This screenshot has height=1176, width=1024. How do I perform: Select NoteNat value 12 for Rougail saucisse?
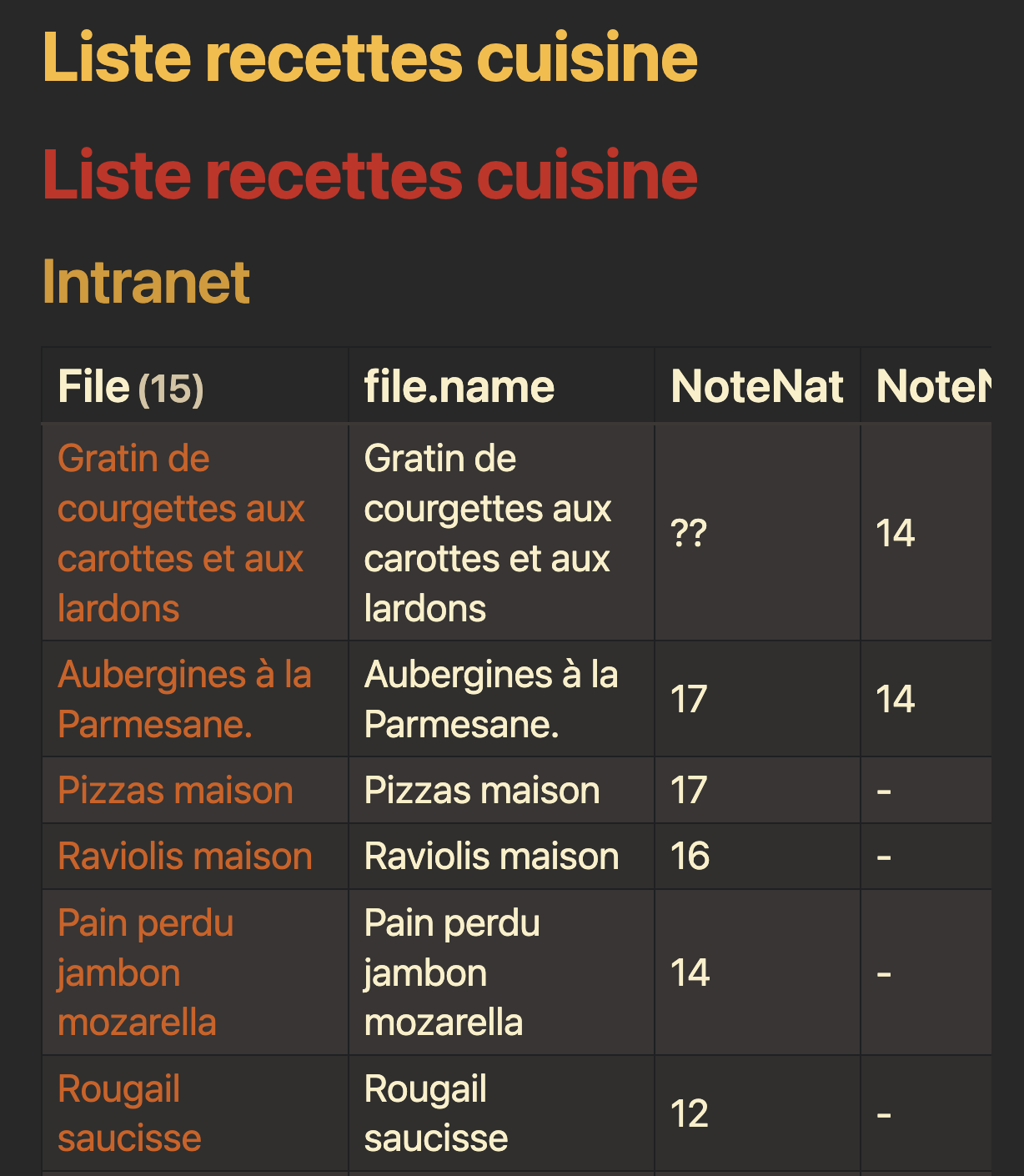689,1113
